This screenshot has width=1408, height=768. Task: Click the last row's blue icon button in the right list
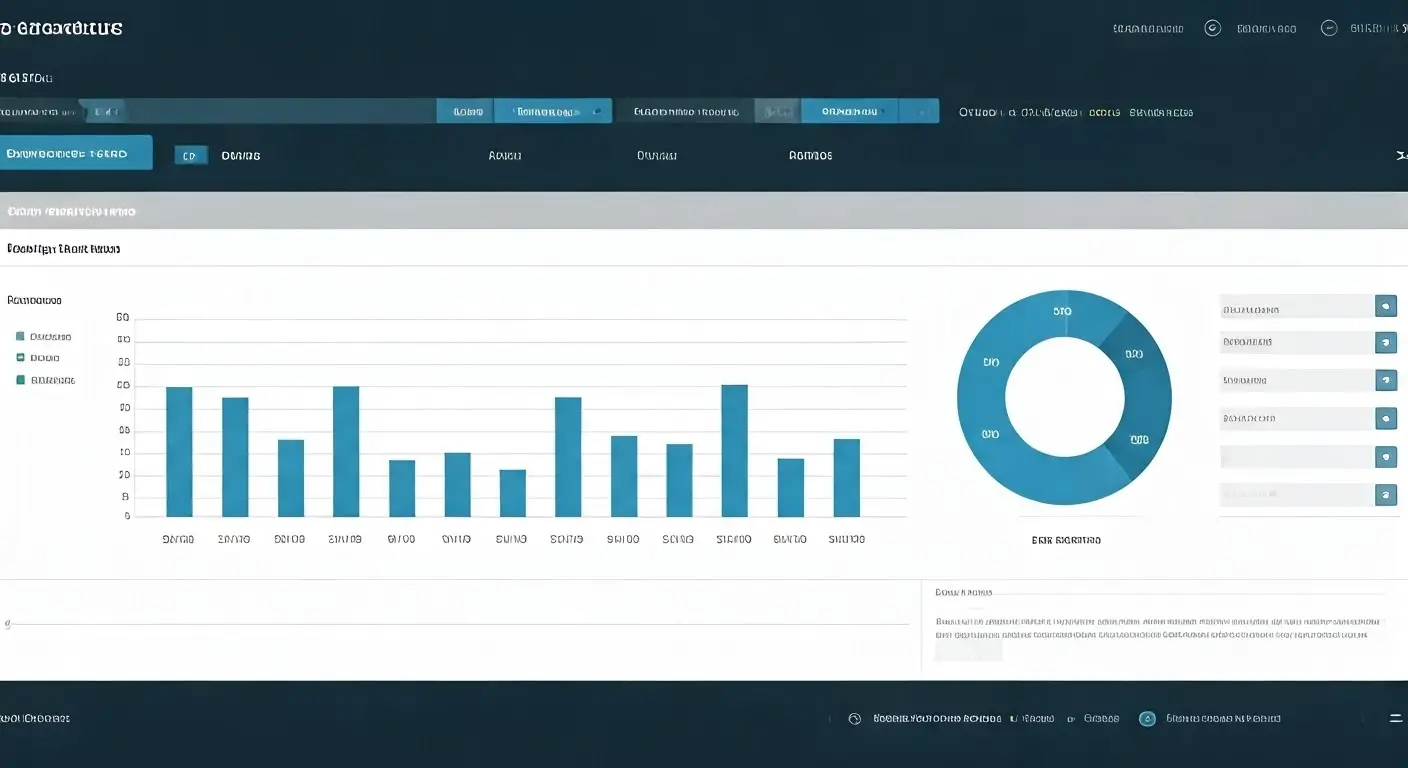[1386, 494]
